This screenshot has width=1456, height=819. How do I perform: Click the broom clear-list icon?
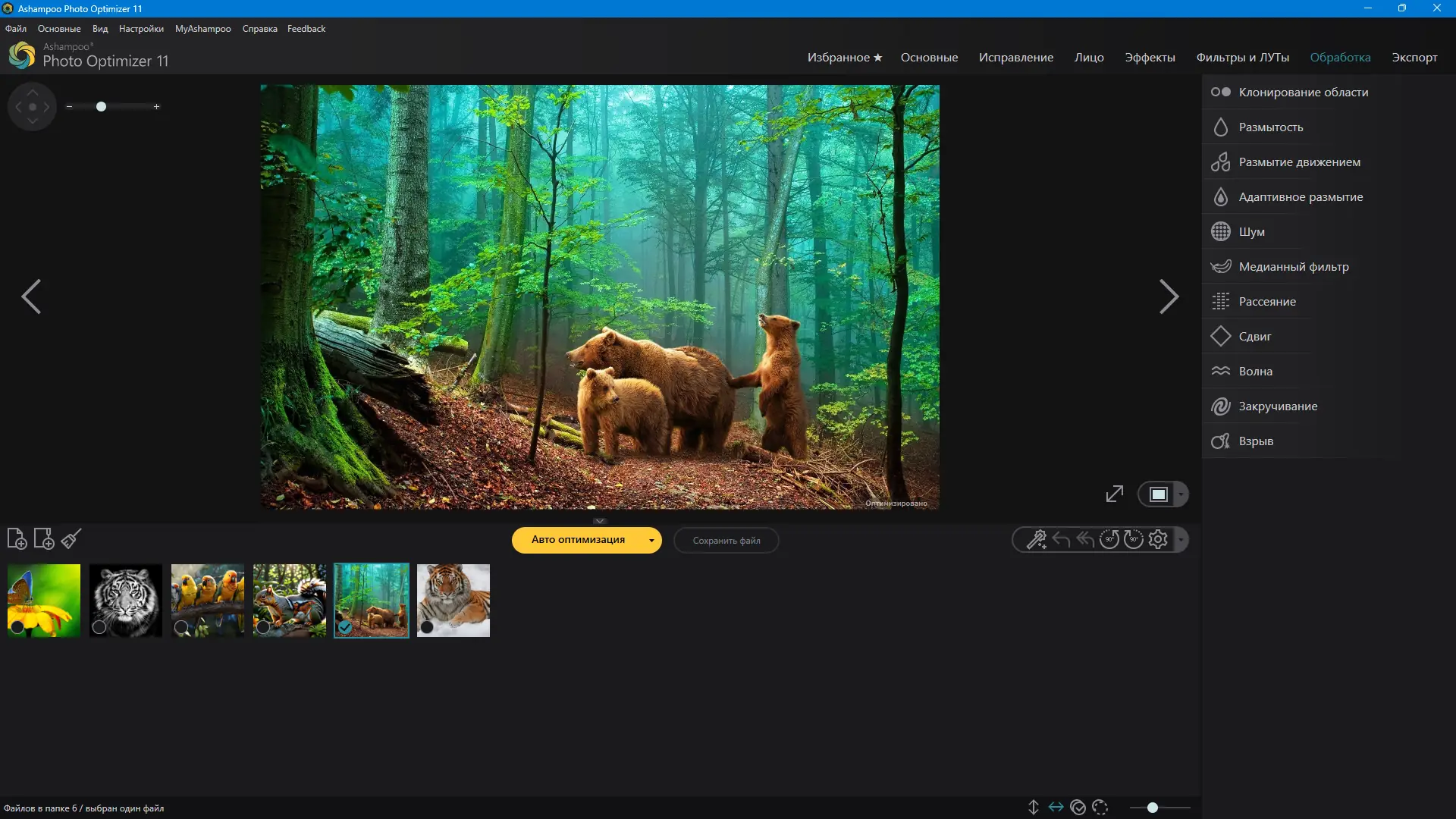tap(71, 539)
